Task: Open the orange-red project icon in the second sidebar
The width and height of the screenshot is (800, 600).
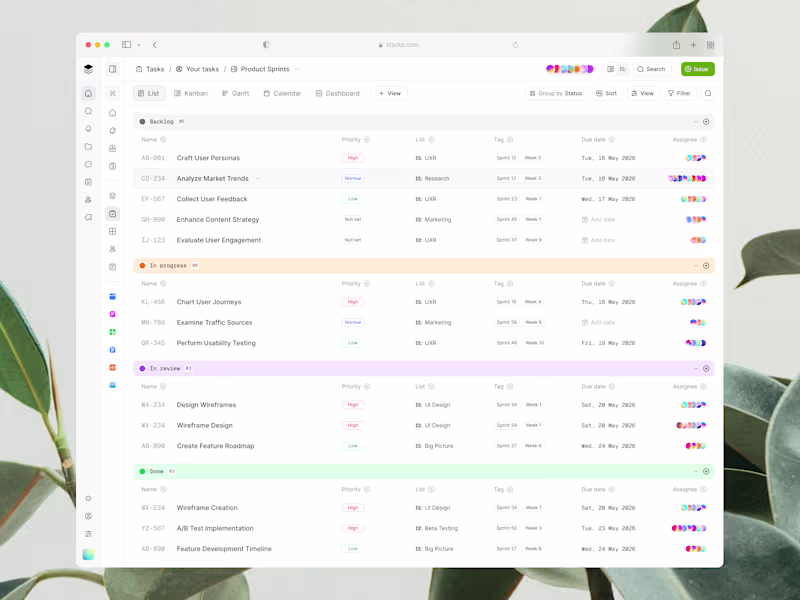Action: pos(113,367)
